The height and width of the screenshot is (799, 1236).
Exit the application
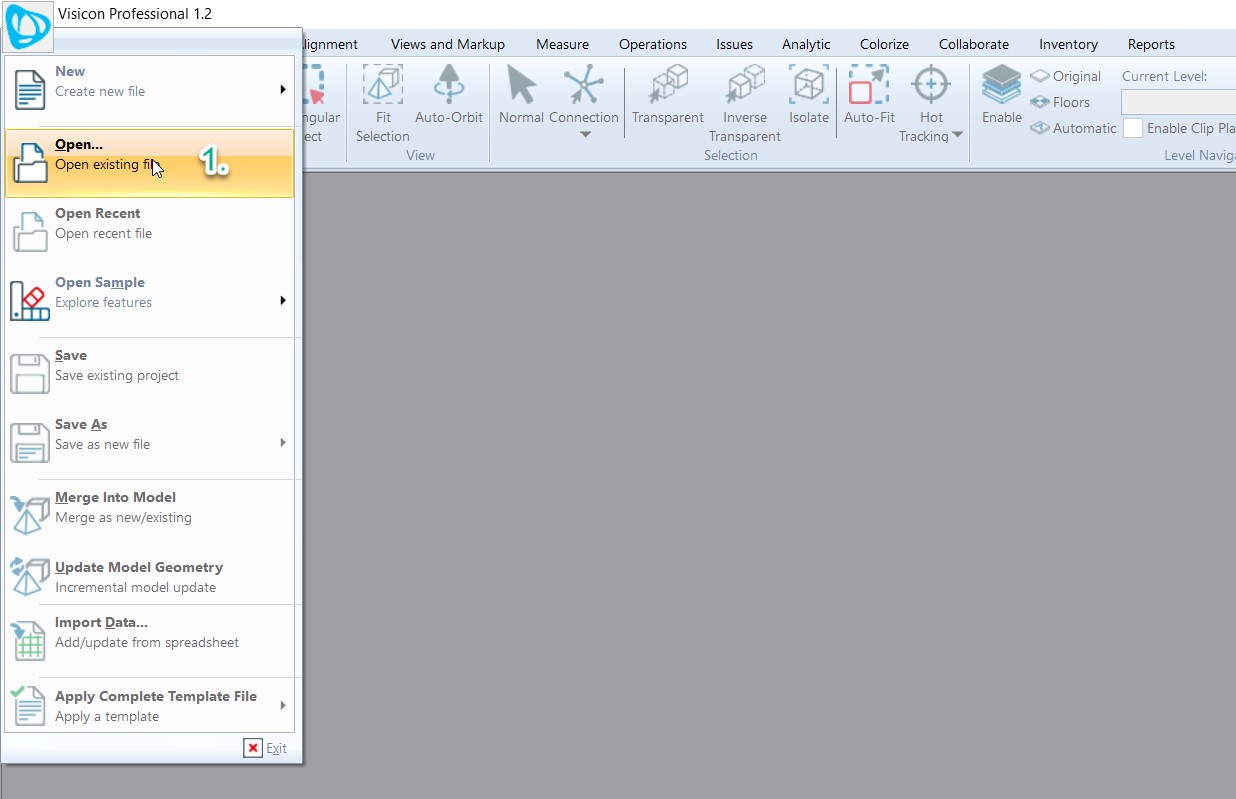(266, 748)
